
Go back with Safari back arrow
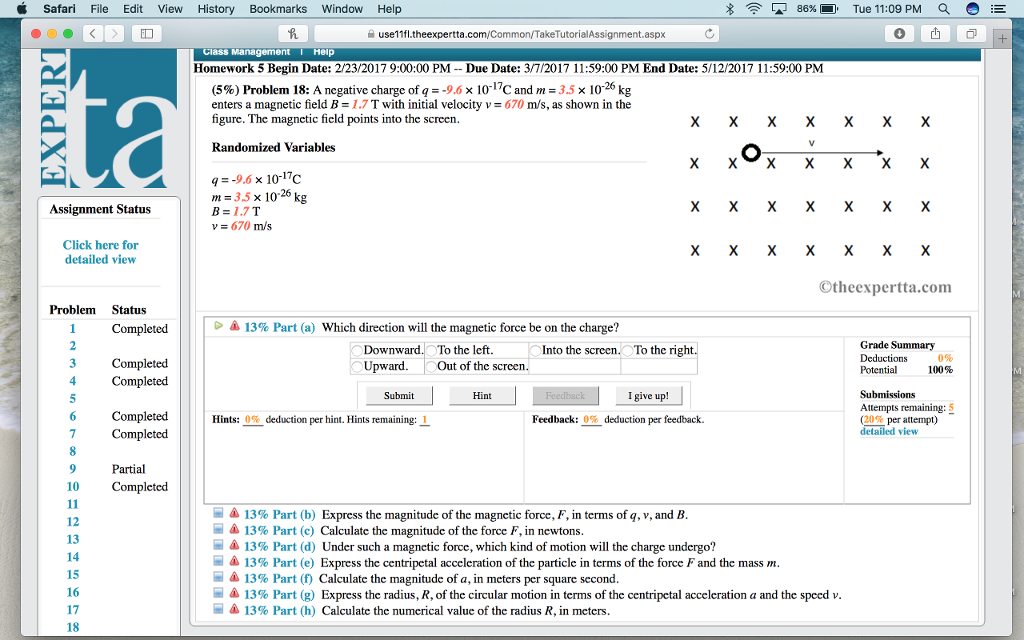[x=93, y=33]
